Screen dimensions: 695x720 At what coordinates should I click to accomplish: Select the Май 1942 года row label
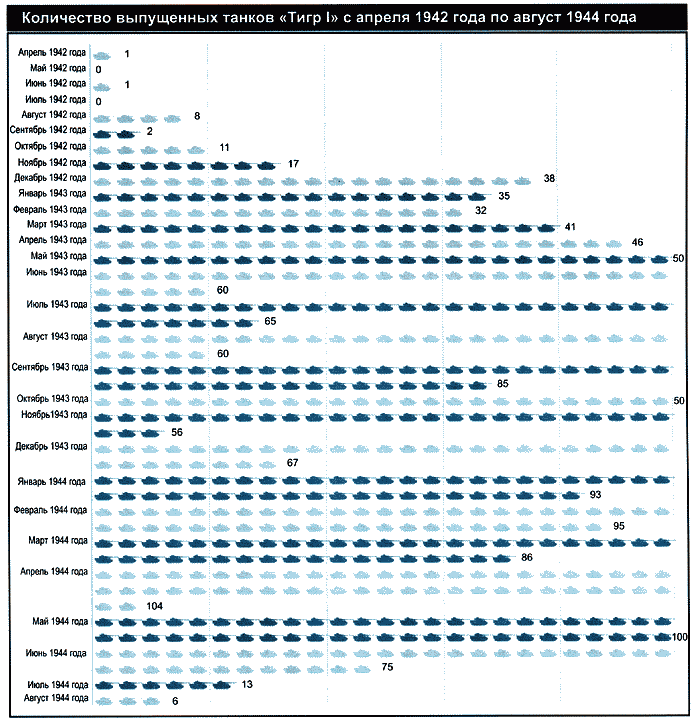[x=57, y=68]
